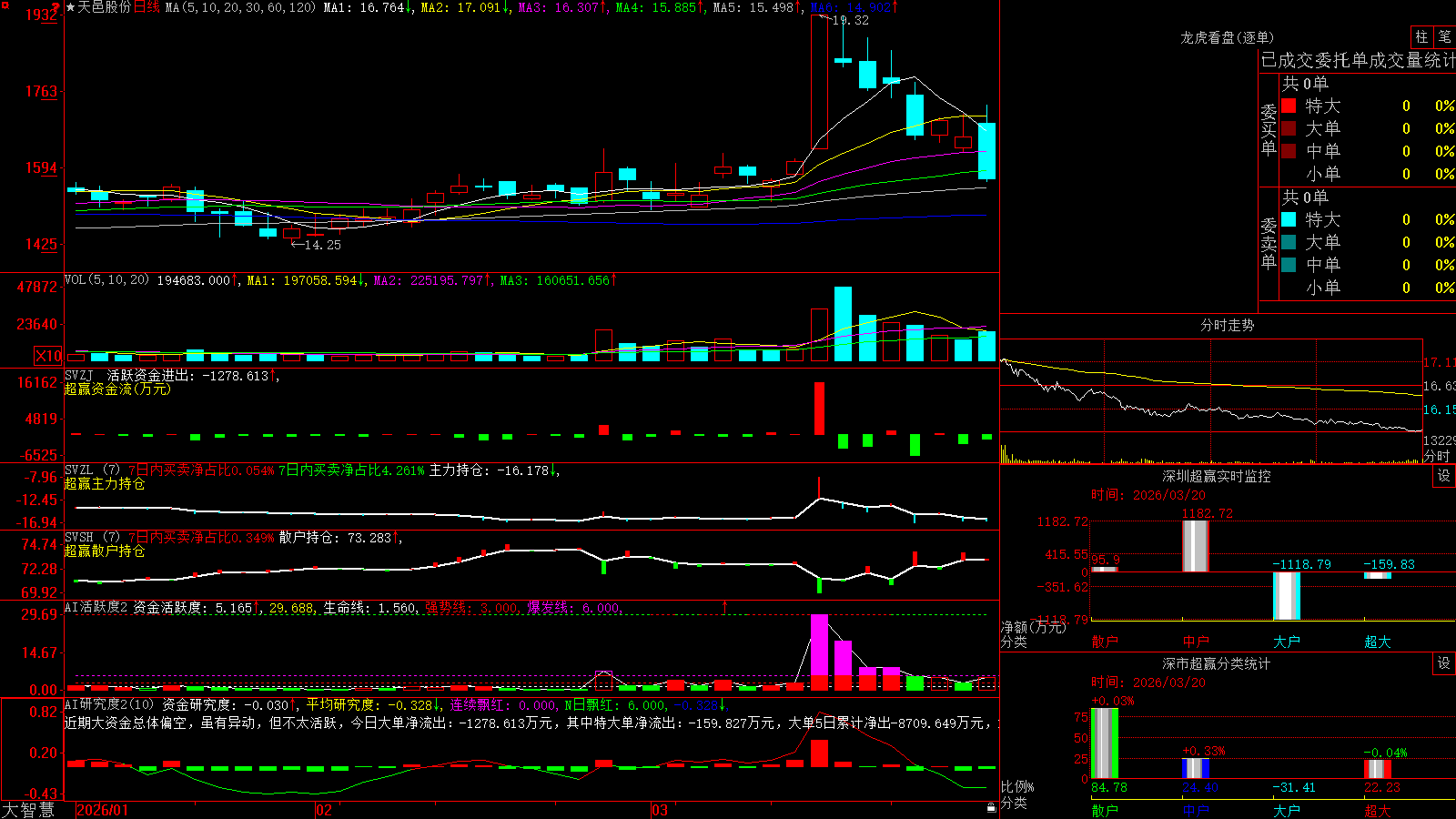Click the 超大 22.23 red bar
The image size is (1456, 819).
pyautogui.click(x=1377, y=769)
